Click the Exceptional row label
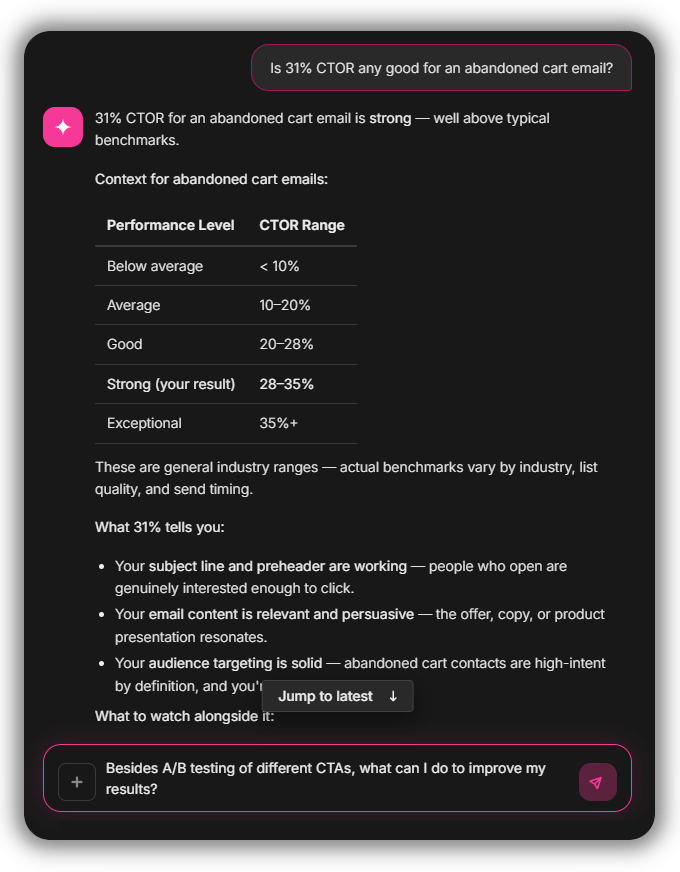Viewport: 680px width, 872px height. (144, 423)
